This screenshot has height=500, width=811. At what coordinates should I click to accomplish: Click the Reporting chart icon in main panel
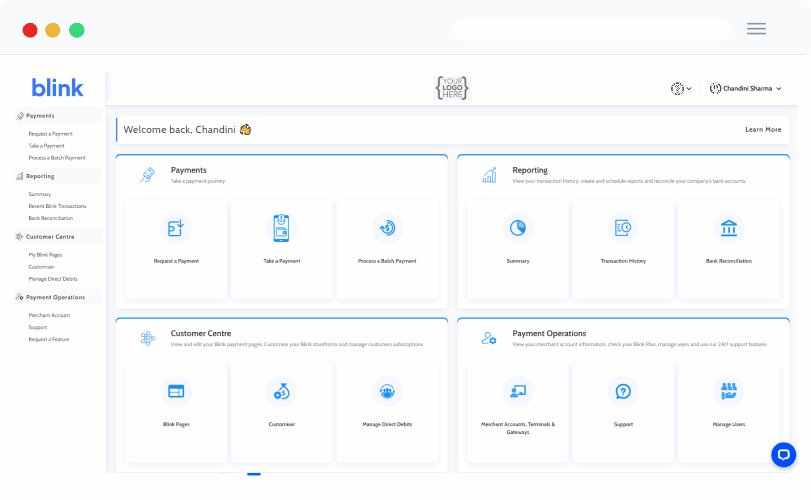click(489, 175)
